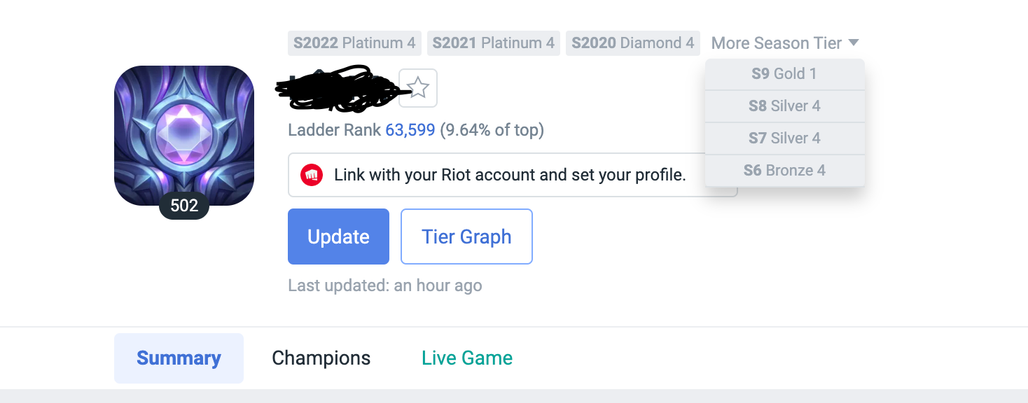Select S7 Silver 4 entry
Viewport: 1028px width, 403px height.
coord(785,138)
